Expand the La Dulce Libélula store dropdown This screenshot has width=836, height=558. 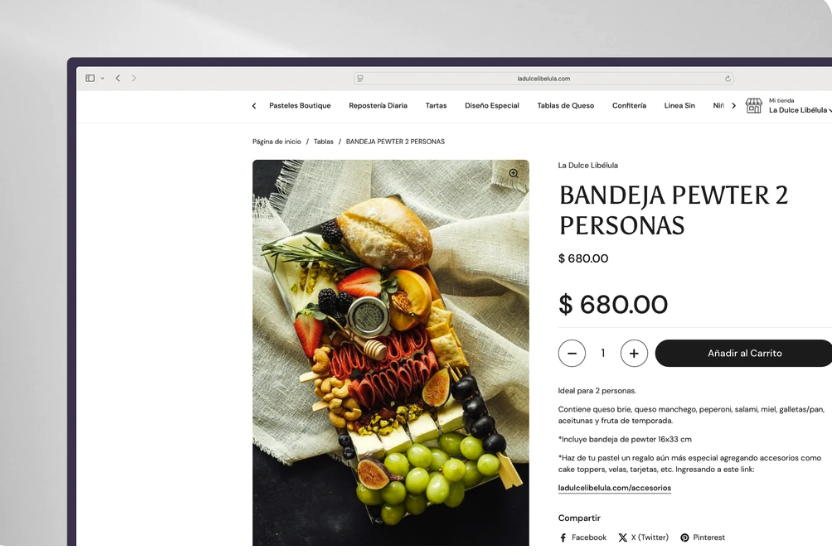[800, 110]
